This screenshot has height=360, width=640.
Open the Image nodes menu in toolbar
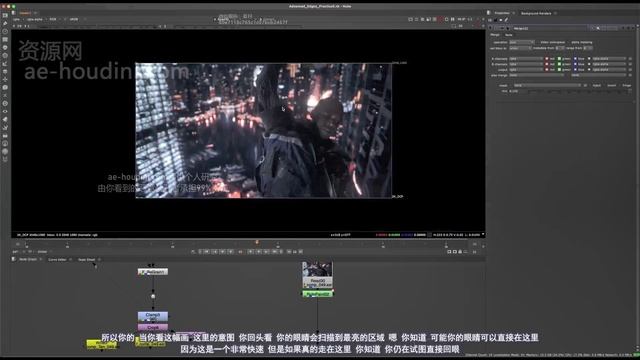[x=5, y=15]
